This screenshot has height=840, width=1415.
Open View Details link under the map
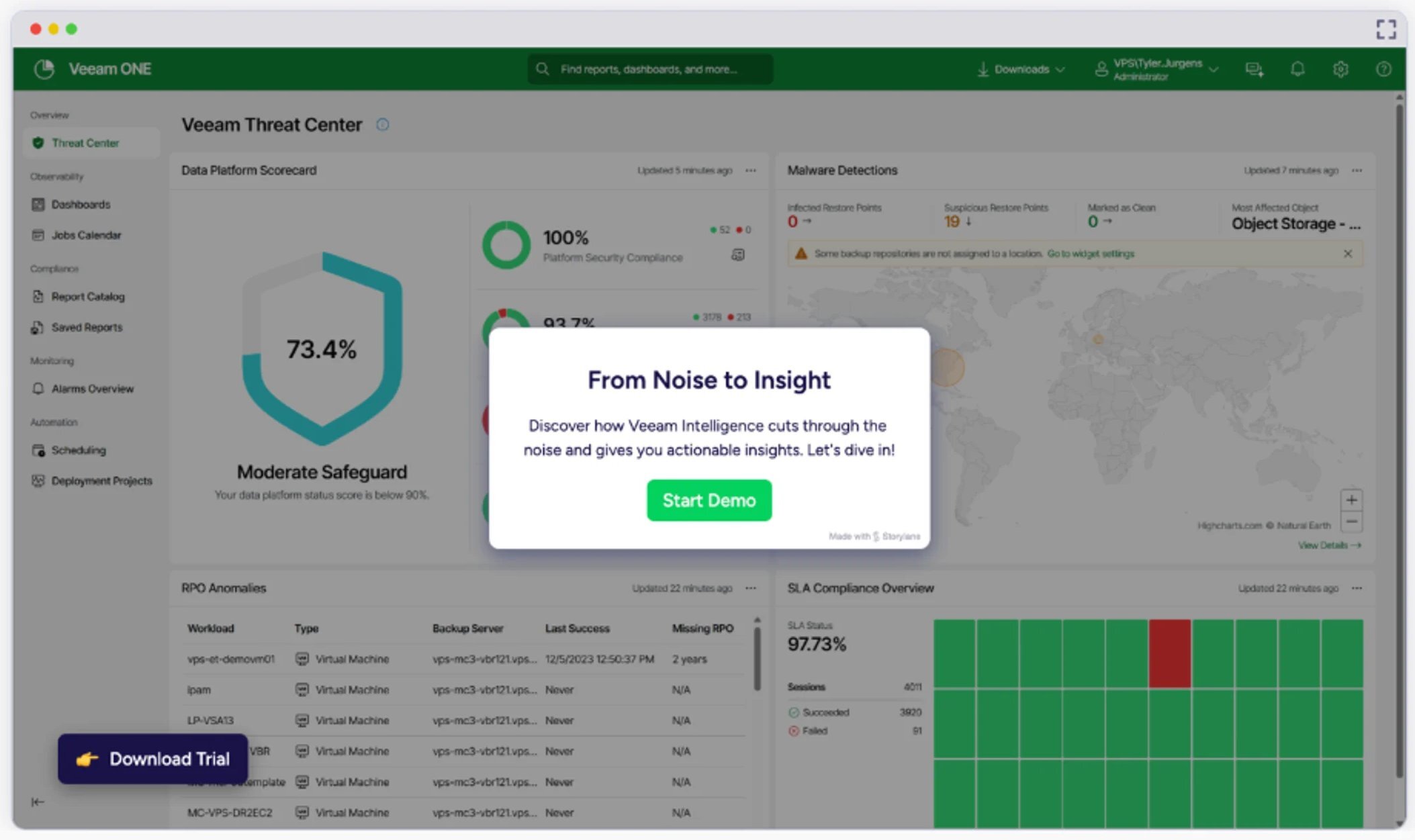(1329, 545)
